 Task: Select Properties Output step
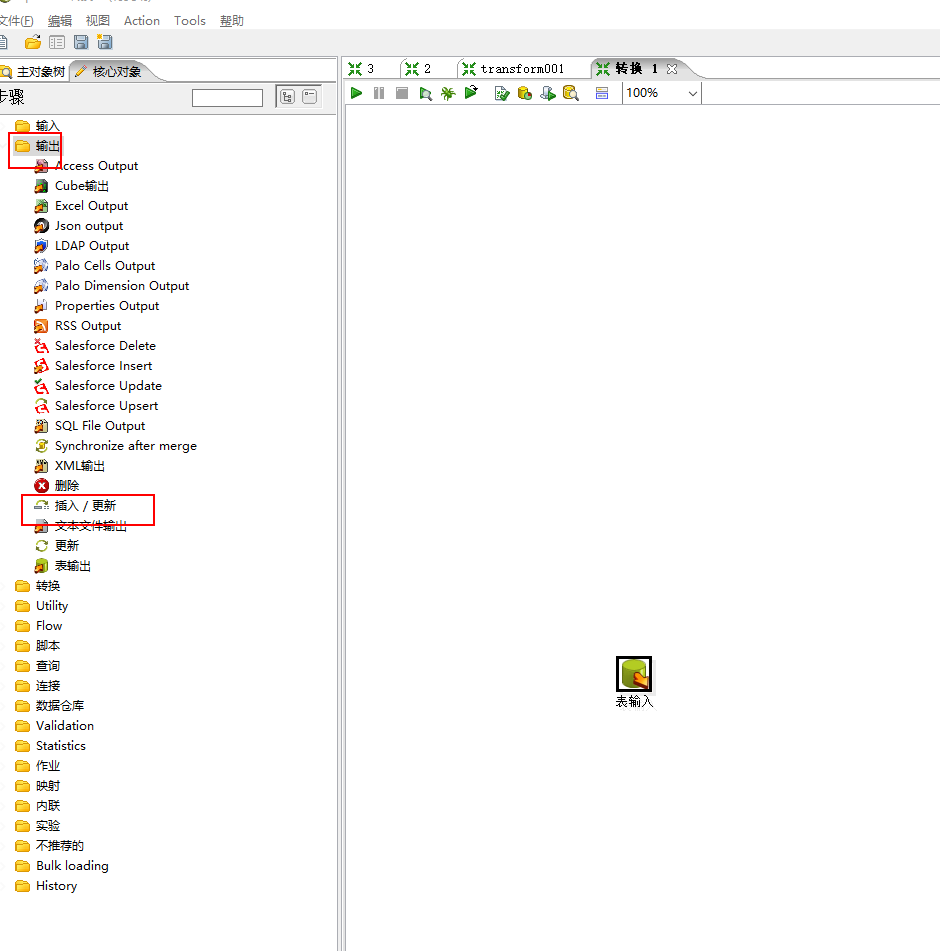coord(97,306)
